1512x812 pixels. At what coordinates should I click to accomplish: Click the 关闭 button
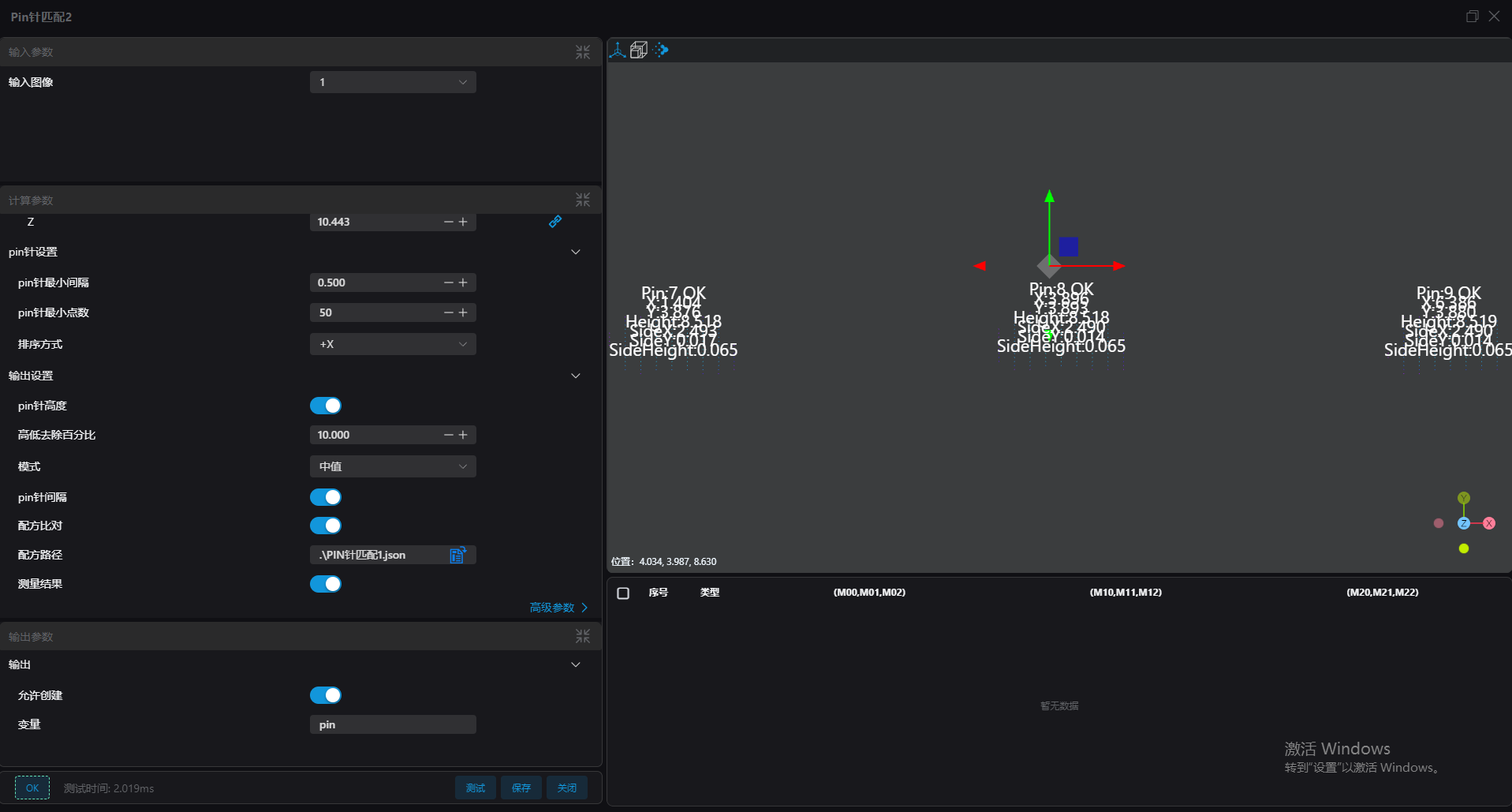(567, 788)
